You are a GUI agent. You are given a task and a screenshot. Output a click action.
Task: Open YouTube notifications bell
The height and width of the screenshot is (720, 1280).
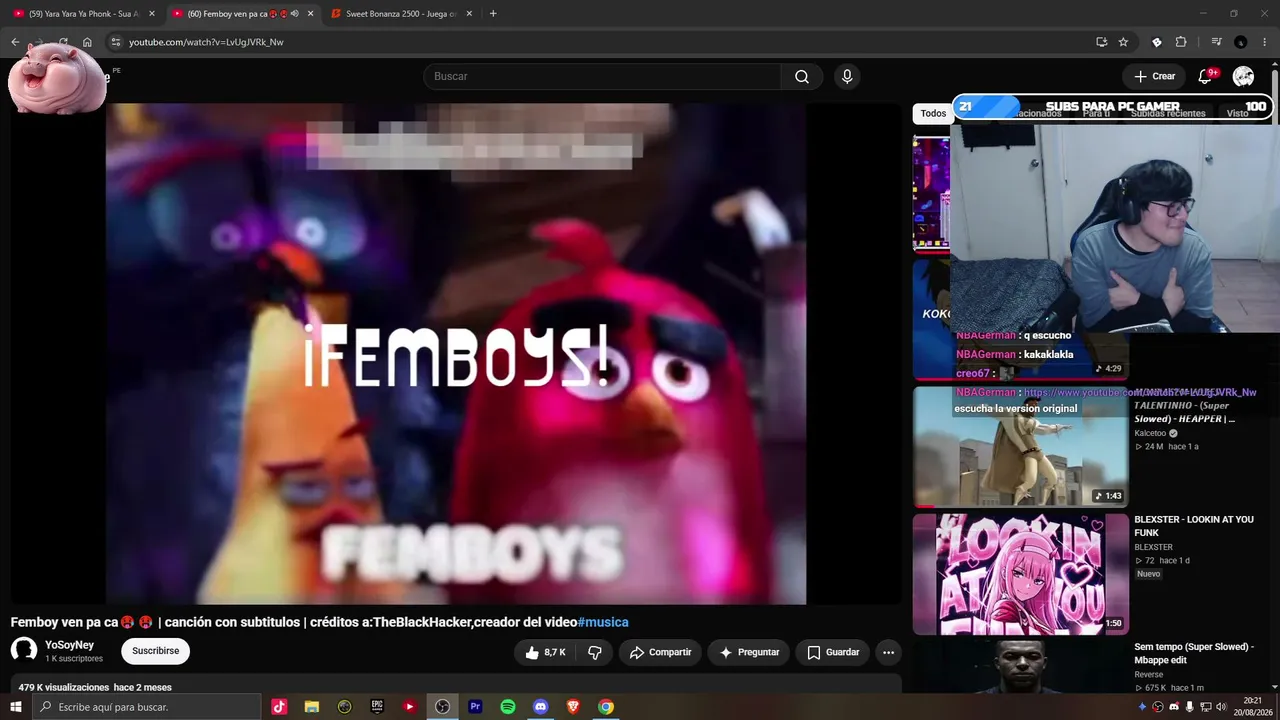(1205, 77)
